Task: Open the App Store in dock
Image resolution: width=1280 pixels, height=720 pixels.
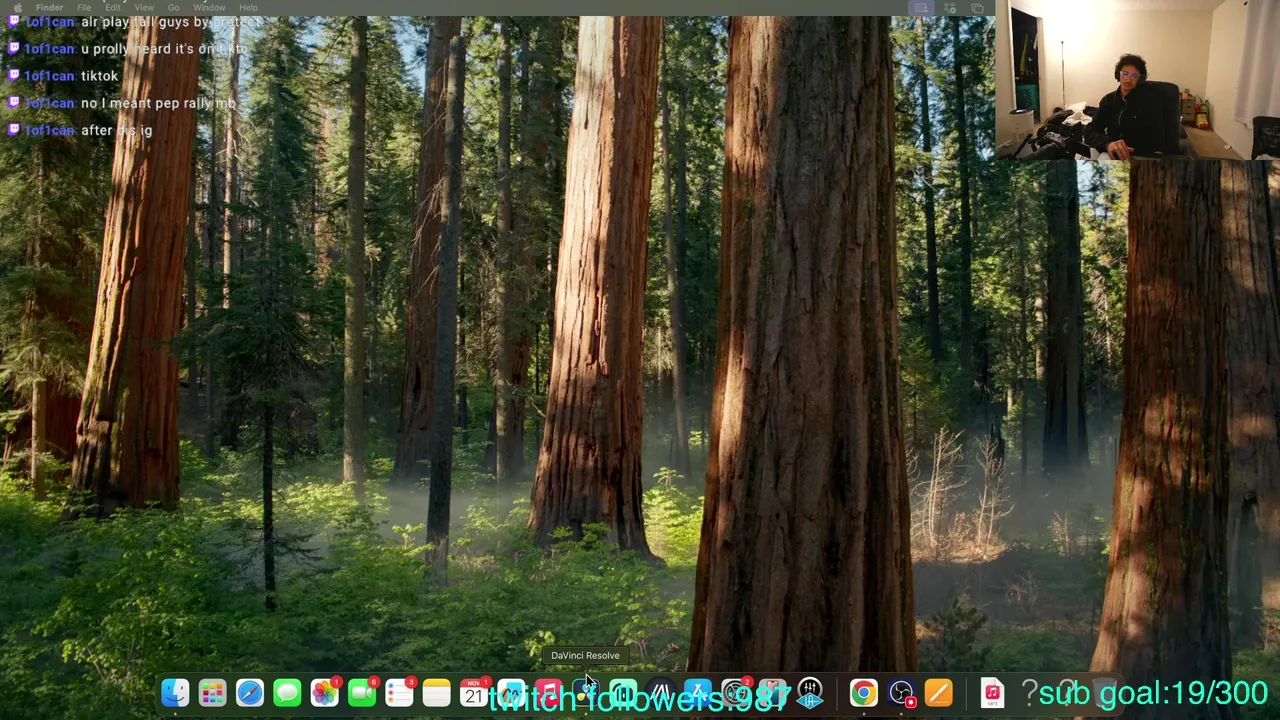Action: (698, 693)
